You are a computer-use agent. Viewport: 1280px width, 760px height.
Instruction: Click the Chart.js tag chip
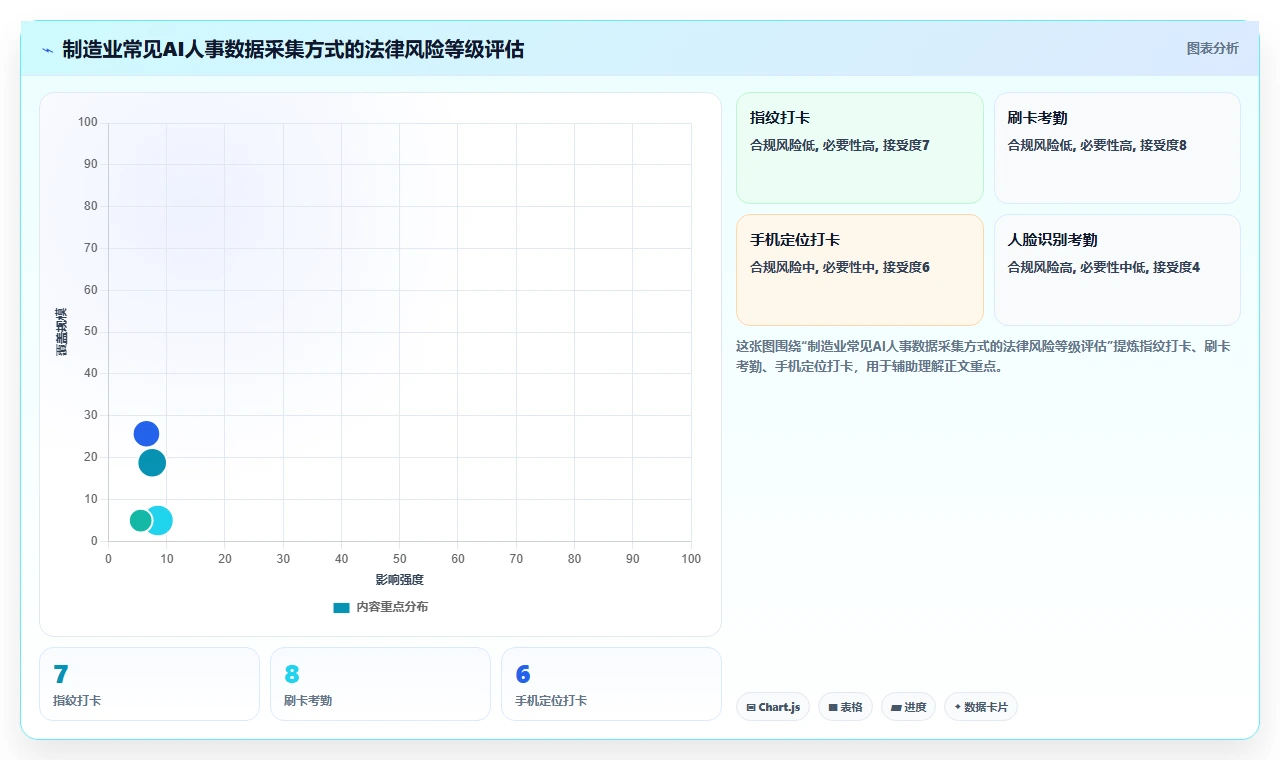tap(773, 707)
